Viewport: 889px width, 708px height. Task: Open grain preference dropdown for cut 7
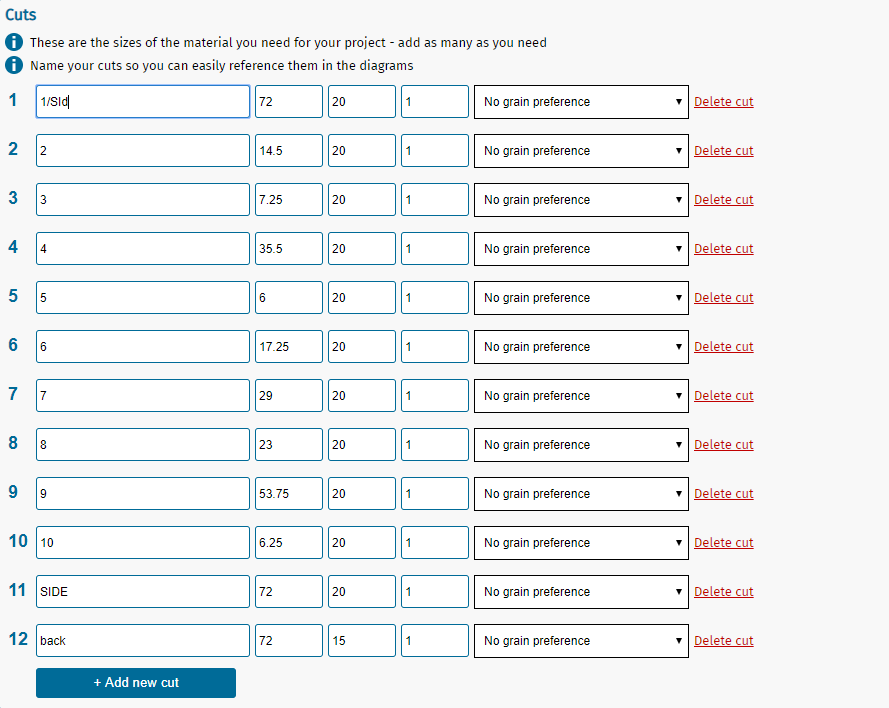580,396
